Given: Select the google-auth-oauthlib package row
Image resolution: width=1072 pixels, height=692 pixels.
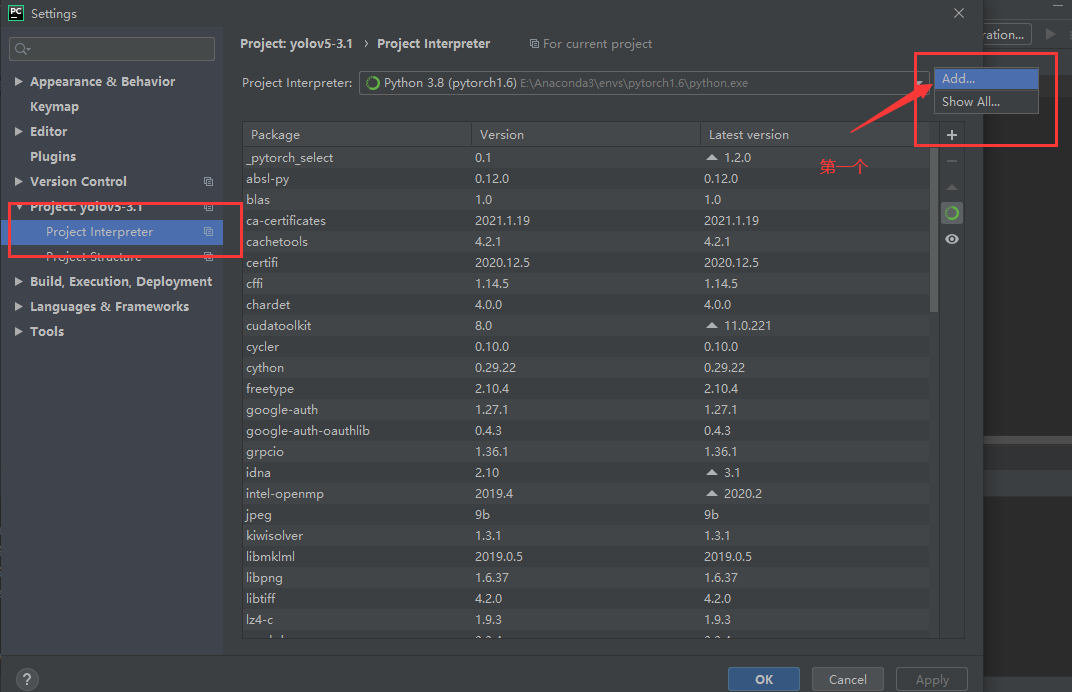Looking at the screenshot, I should pyautogui.click(x=586, y=431).
